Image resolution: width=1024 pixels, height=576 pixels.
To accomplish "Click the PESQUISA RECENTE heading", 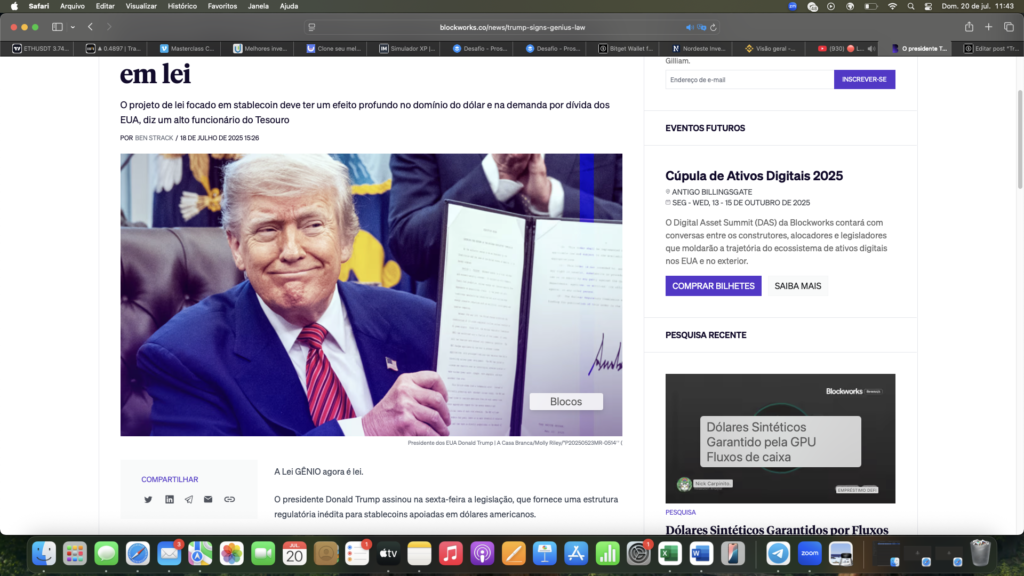I will [x=706, y=335].
